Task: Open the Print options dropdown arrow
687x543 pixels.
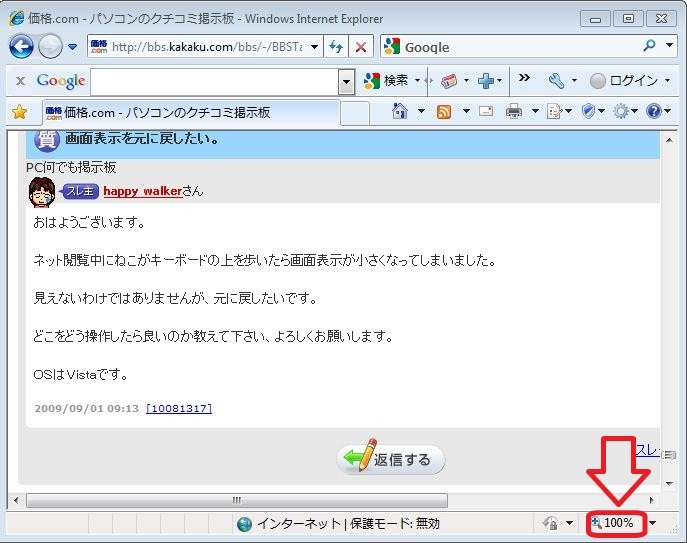Action: [535, 111]
